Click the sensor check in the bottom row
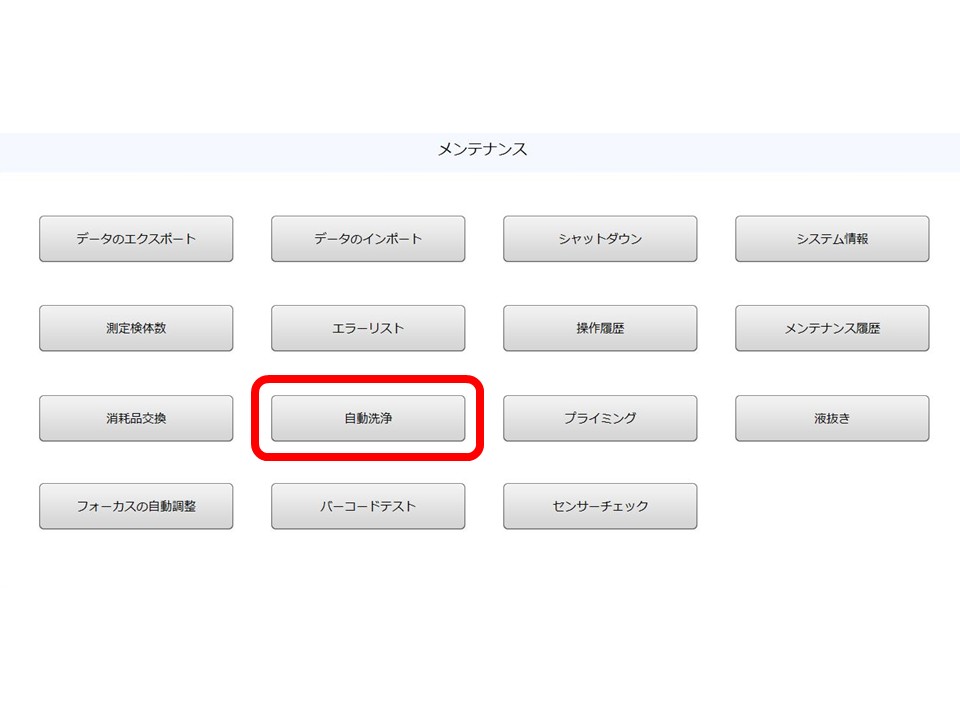Screen dimensions: 960x720 tap(600, 506)
